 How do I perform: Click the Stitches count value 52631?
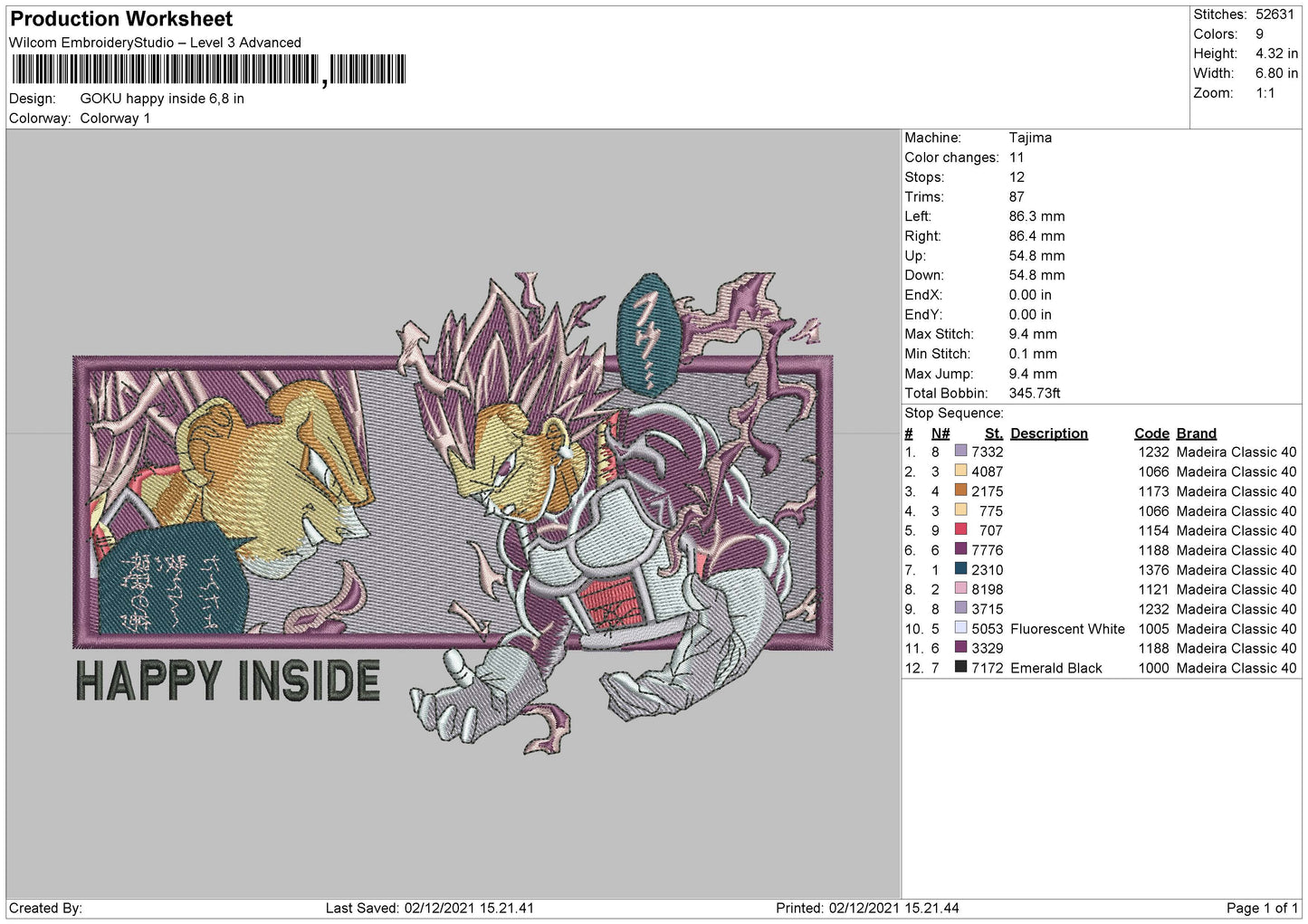coord(1275,14)
